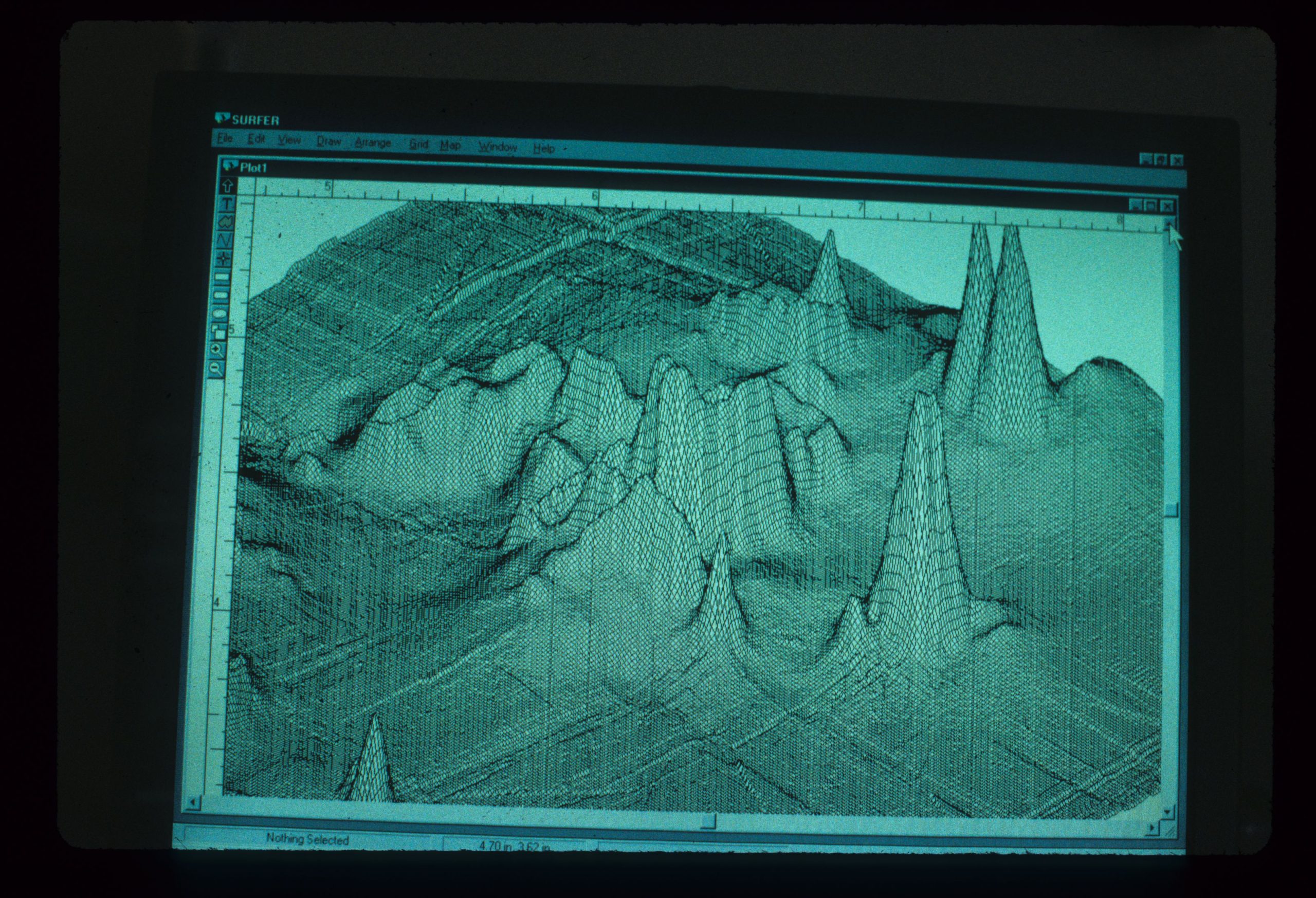Select the arrow pointer tool
The height and width of the screenshot is (898, 1316).
[228, 185]
